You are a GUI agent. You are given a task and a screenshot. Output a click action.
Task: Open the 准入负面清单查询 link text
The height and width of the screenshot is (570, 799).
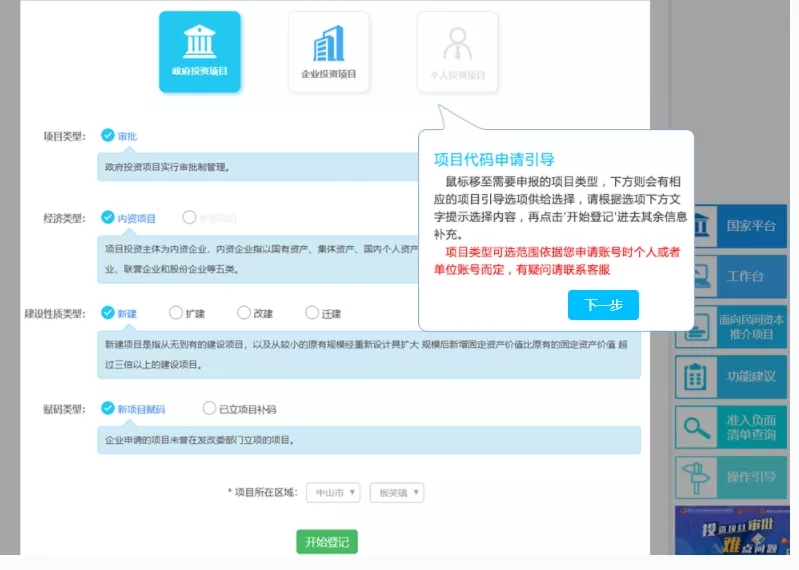coord(751,427)
